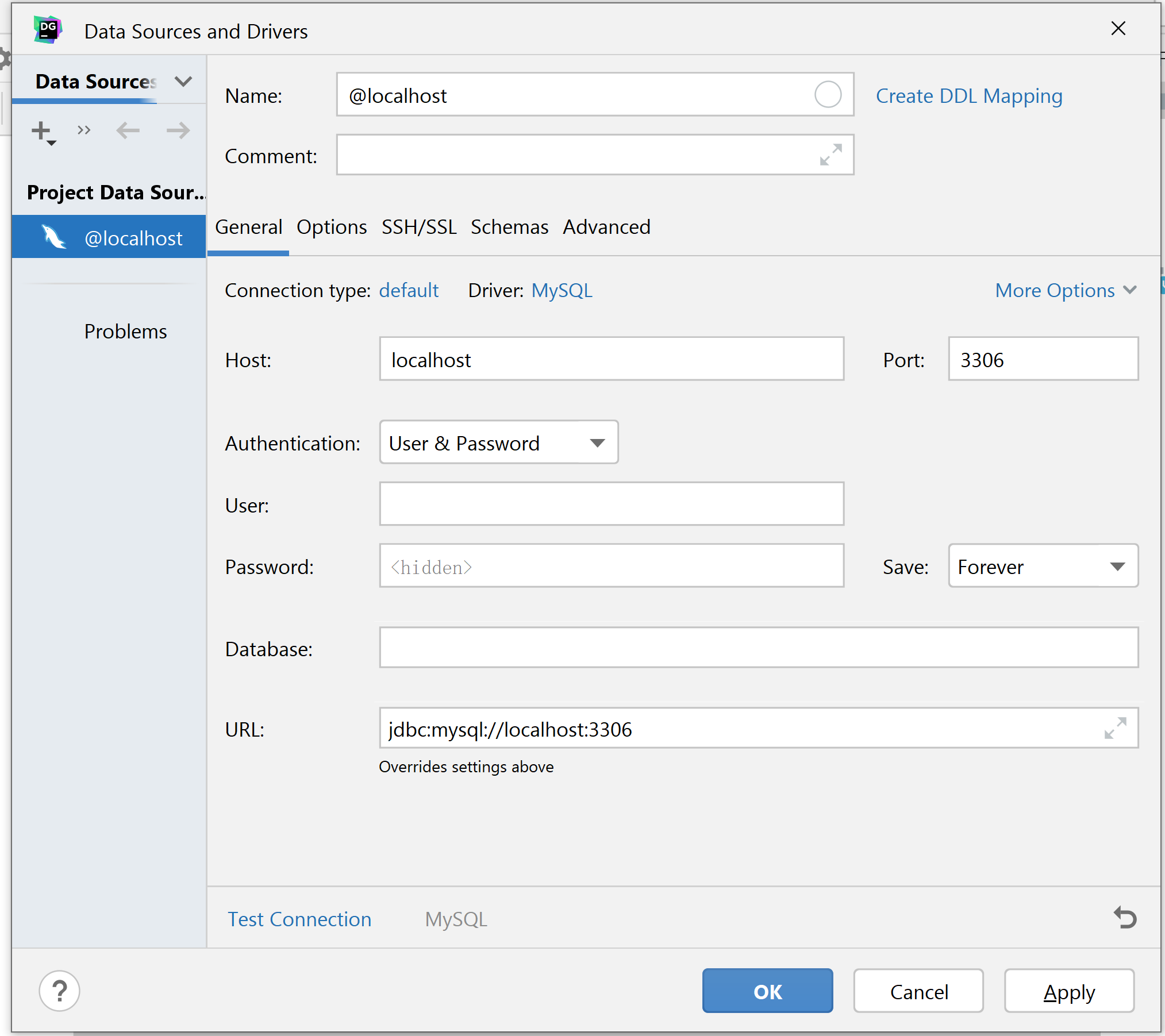Click the forward navigation arrow
This screenshot has width=1165, height=1036.
point(178,131)
